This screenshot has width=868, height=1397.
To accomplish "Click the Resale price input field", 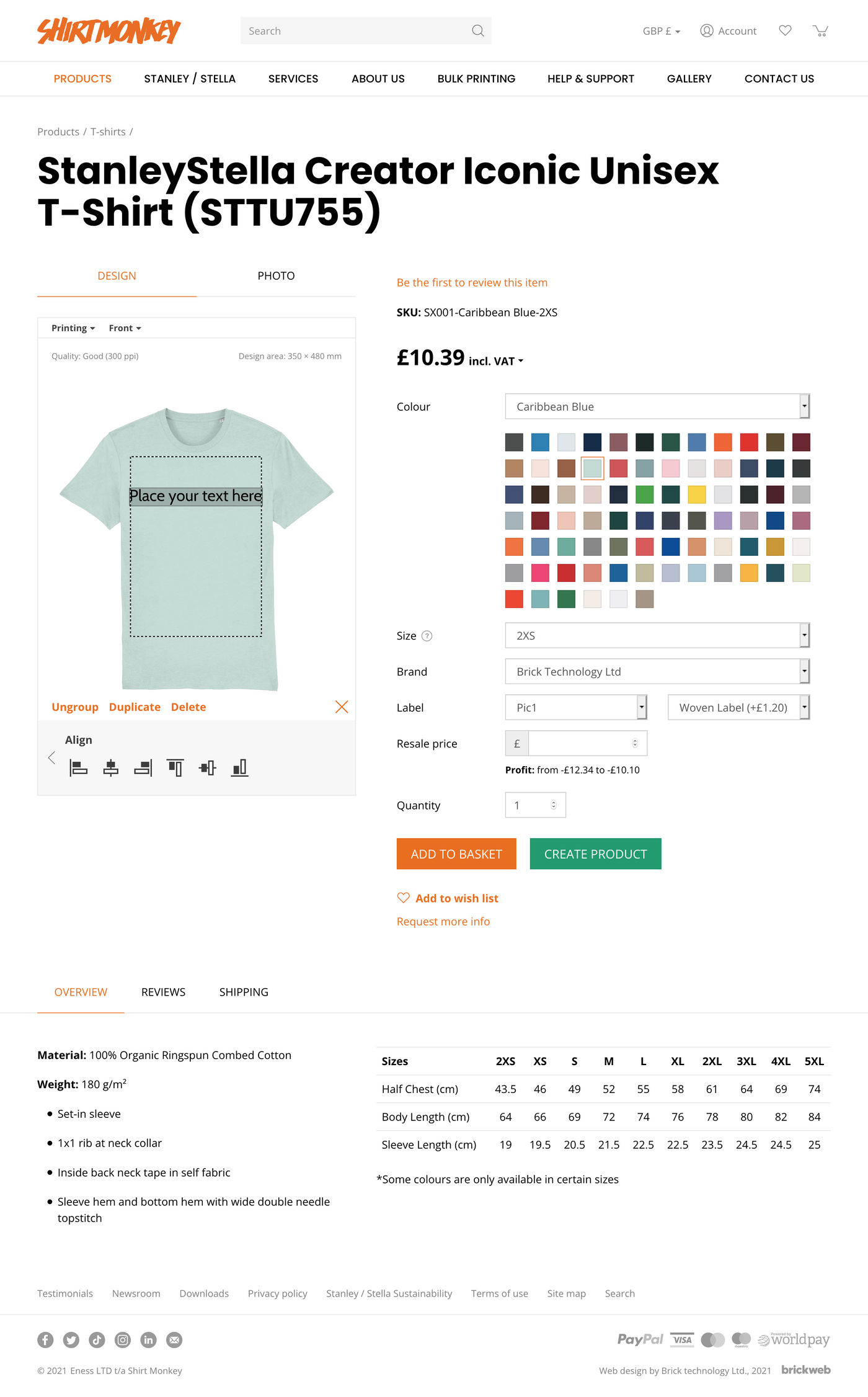I will coord(580,743).
